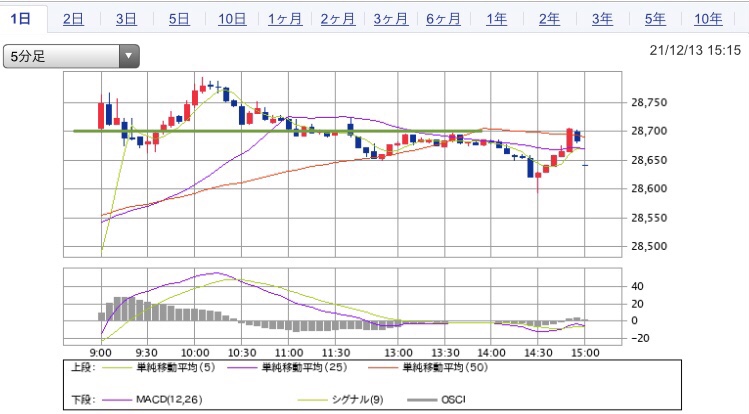Screen dimensions: 749x414
Task: Click the 単純移動平均(5) legend entry
Action: (x=176, y=367)
